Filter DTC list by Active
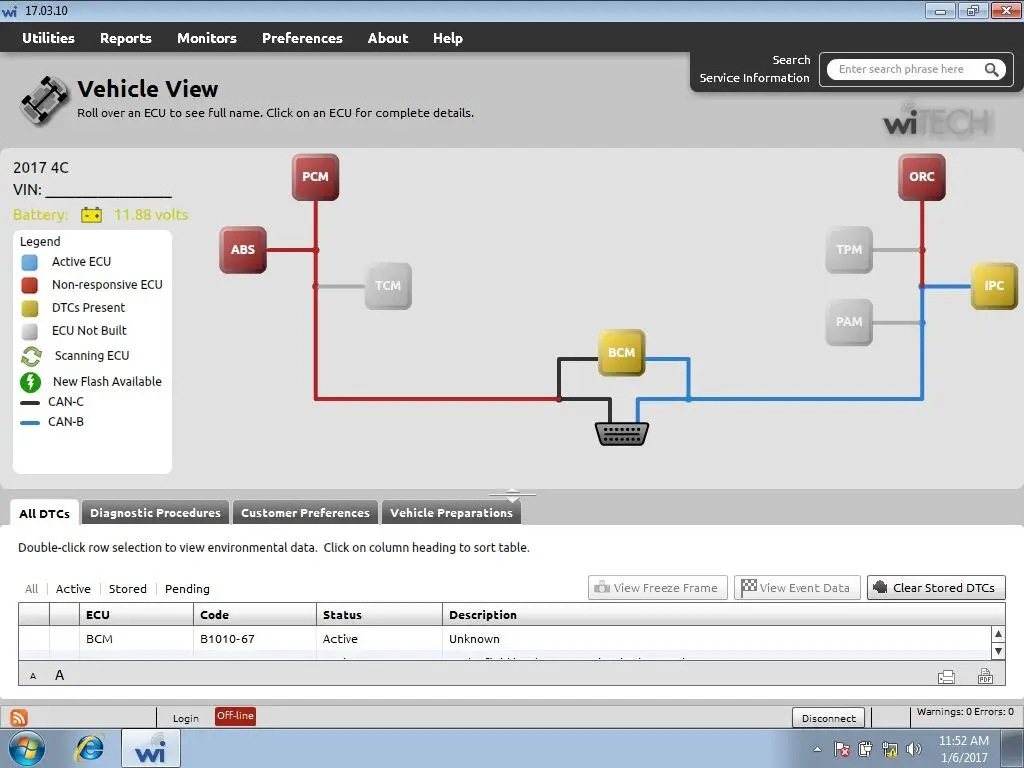 [73, 589]
